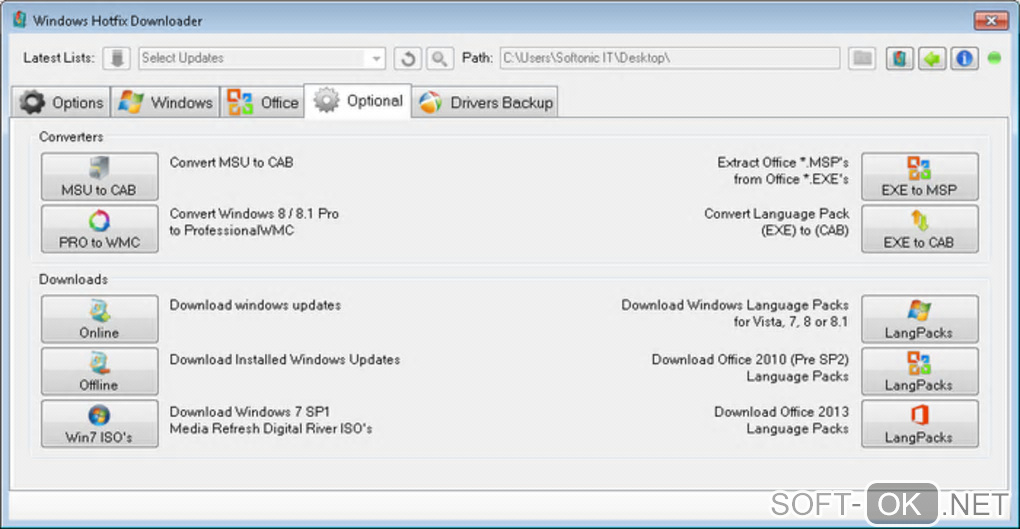
Task: Open the blue info icon
Action: tap(964, 59)
